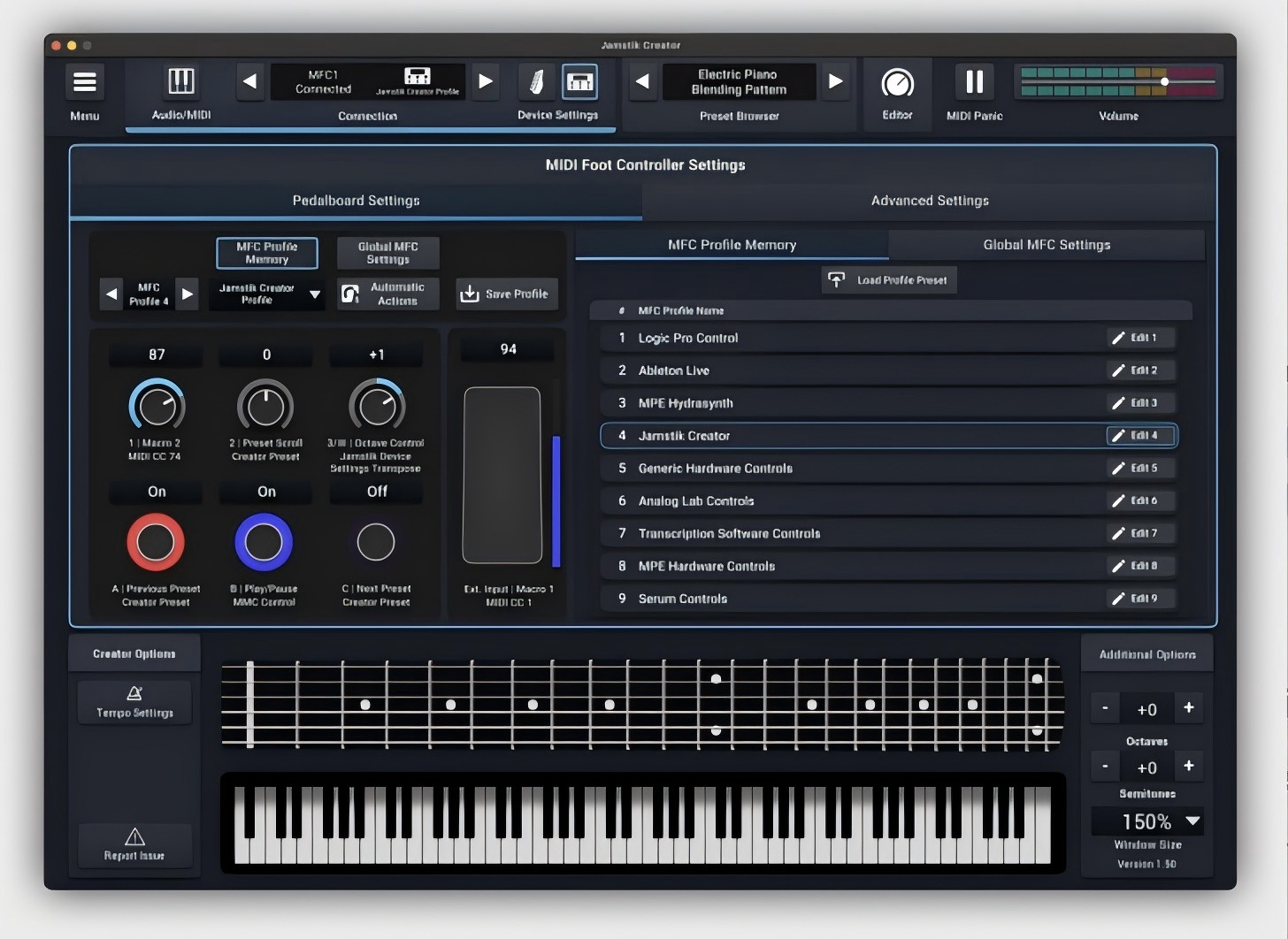Click pencil icon Edit 2 for Ableton Live

point(1118,370)
